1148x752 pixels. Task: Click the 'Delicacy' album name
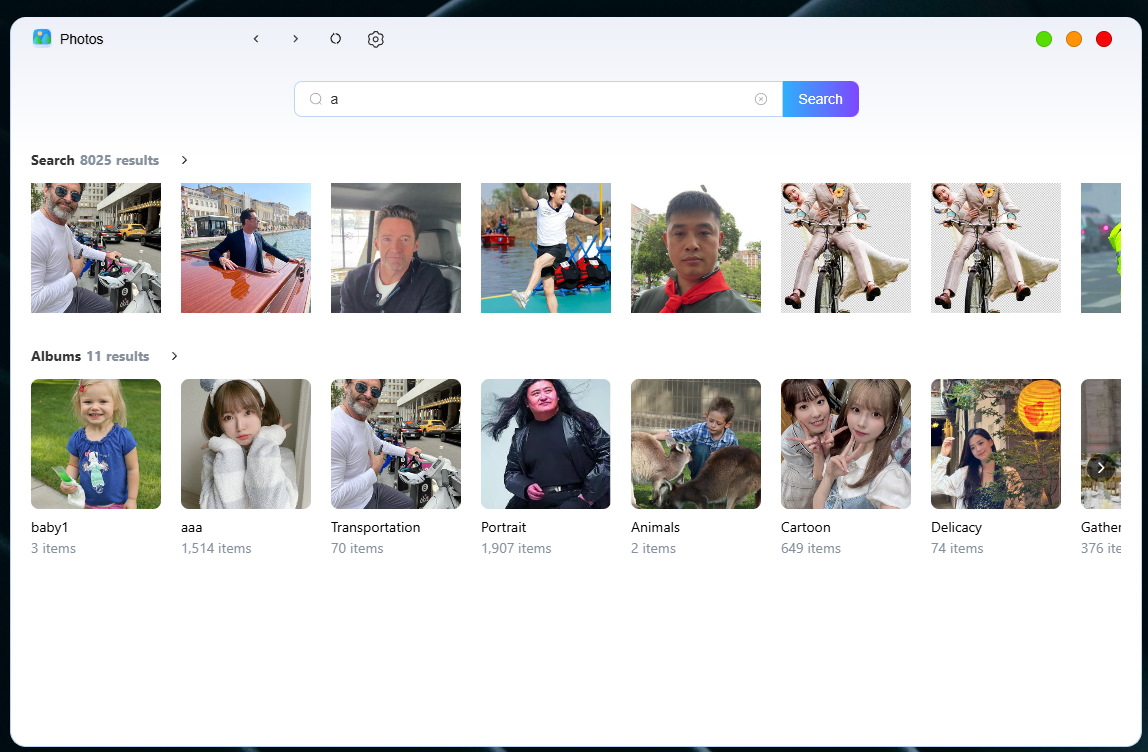point(956,527)
